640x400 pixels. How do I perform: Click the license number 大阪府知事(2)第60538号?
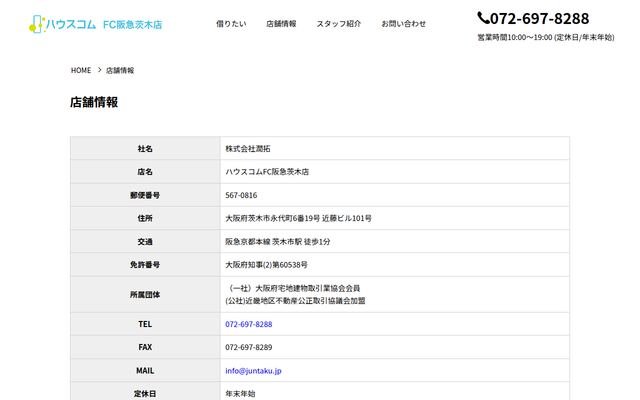tap(266, 265)
